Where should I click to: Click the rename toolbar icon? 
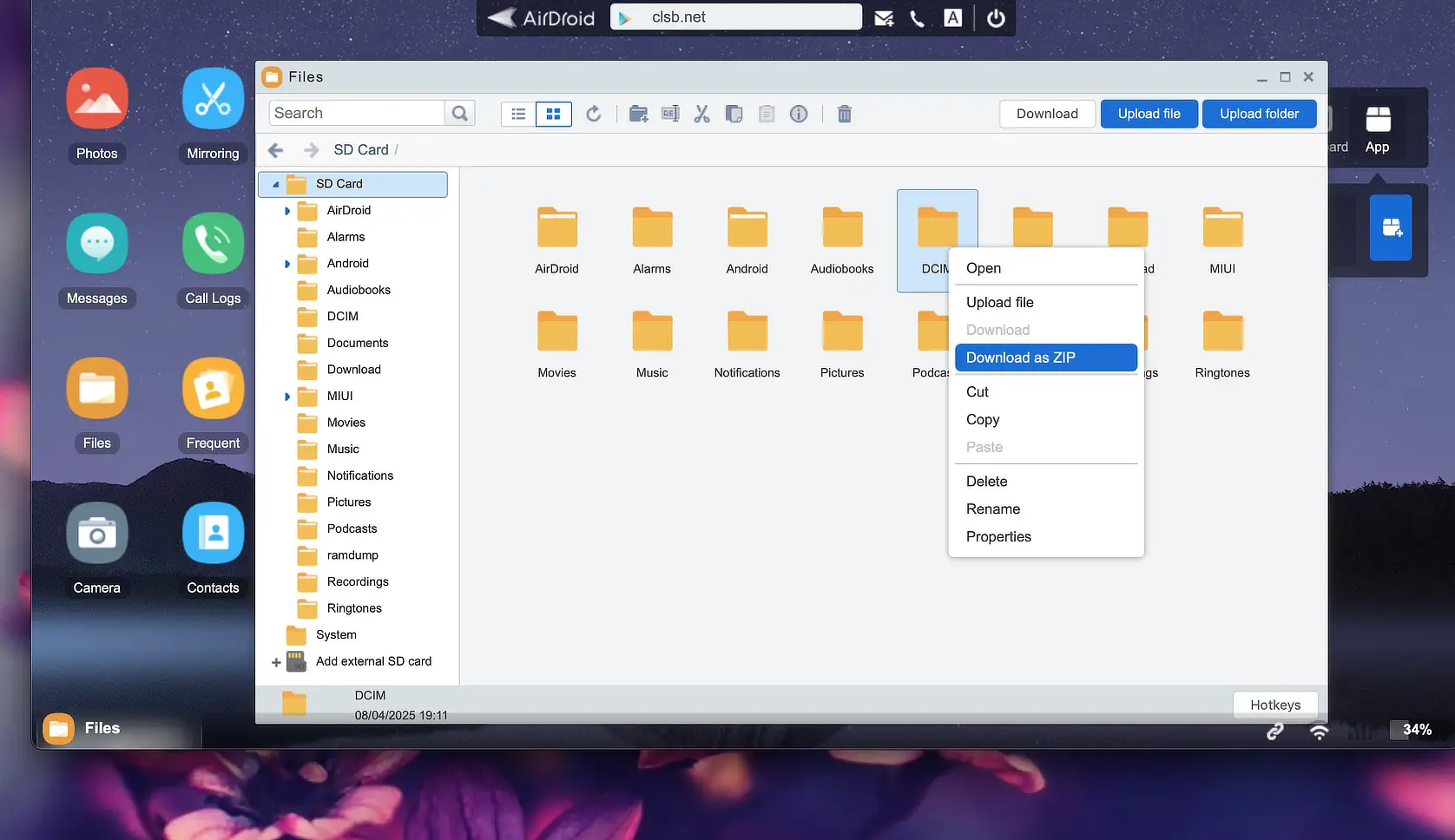(670, 114)
